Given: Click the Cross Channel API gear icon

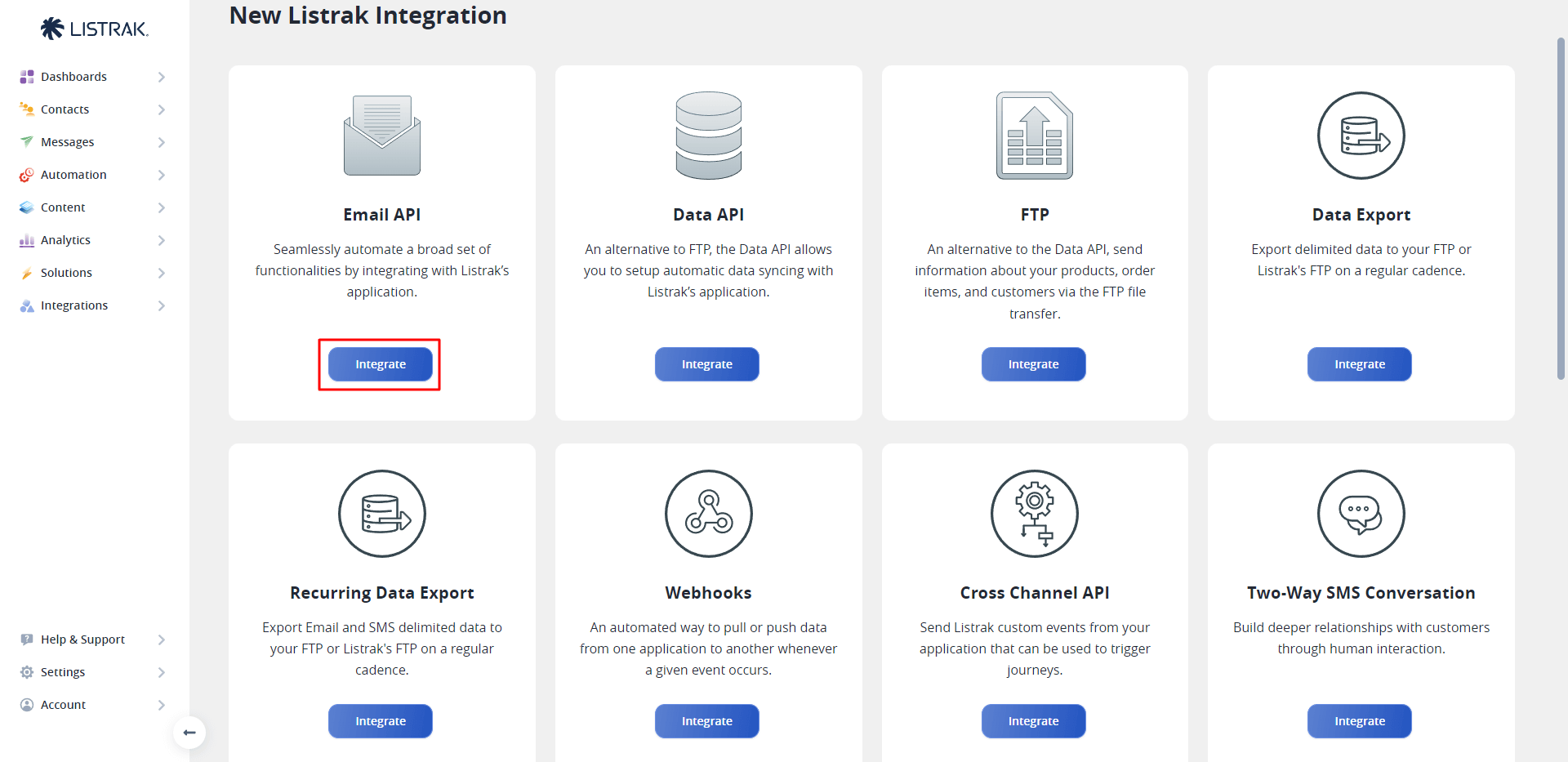Looking at the screenshot, I should click(1034, 514).
